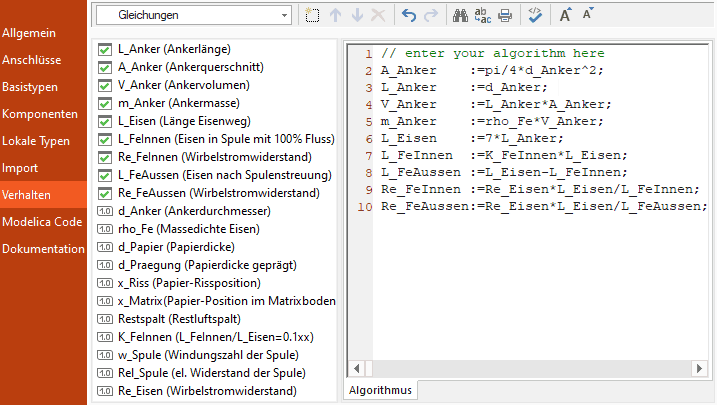Viewport: 717px width, 405px height.
Task: Click the editor's horizontal scrollbar left arrow
Action: point(354,367)
